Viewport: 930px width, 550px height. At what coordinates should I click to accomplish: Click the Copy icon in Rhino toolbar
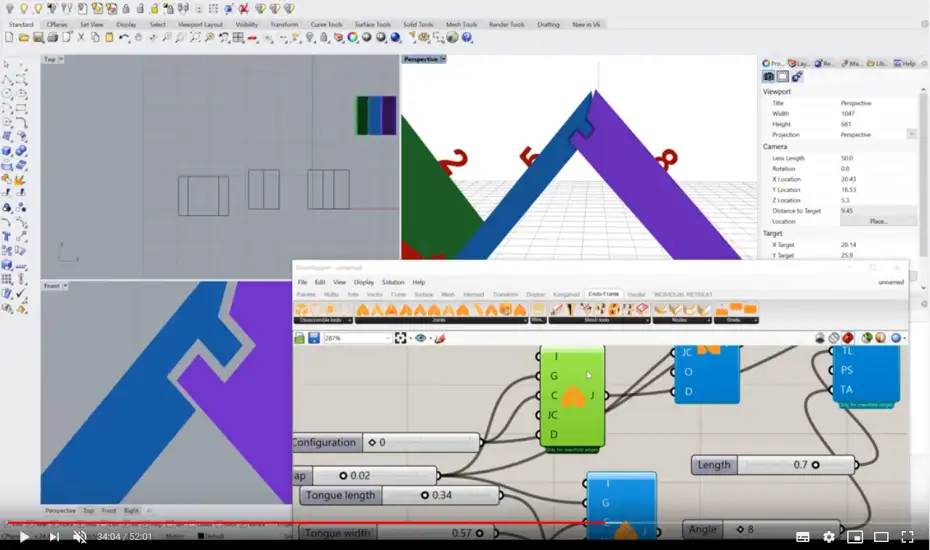pyautogui.click(x=95, y=37)
